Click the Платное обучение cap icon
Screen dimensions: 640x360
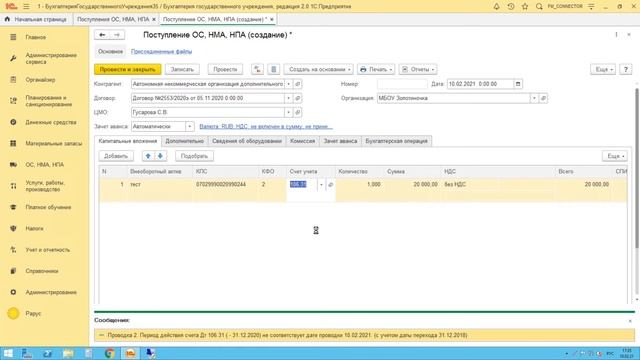[x=13, y=207]
